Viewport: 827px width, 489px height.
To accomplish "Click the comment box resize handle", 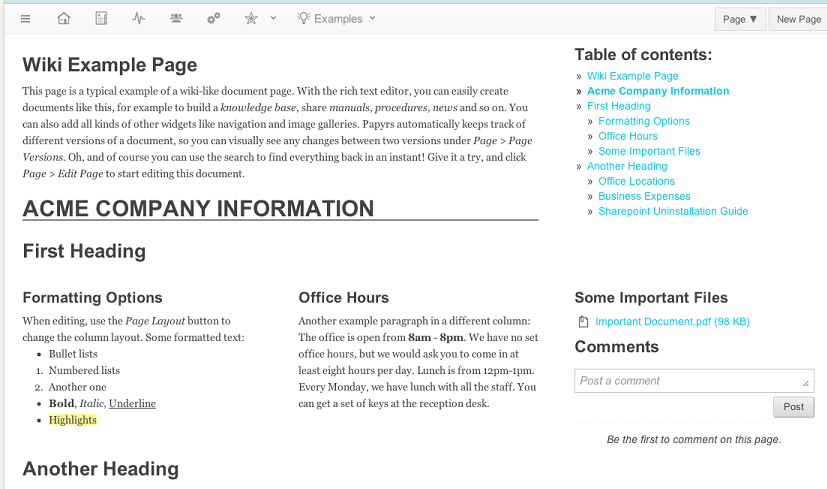I will (806, 383).
